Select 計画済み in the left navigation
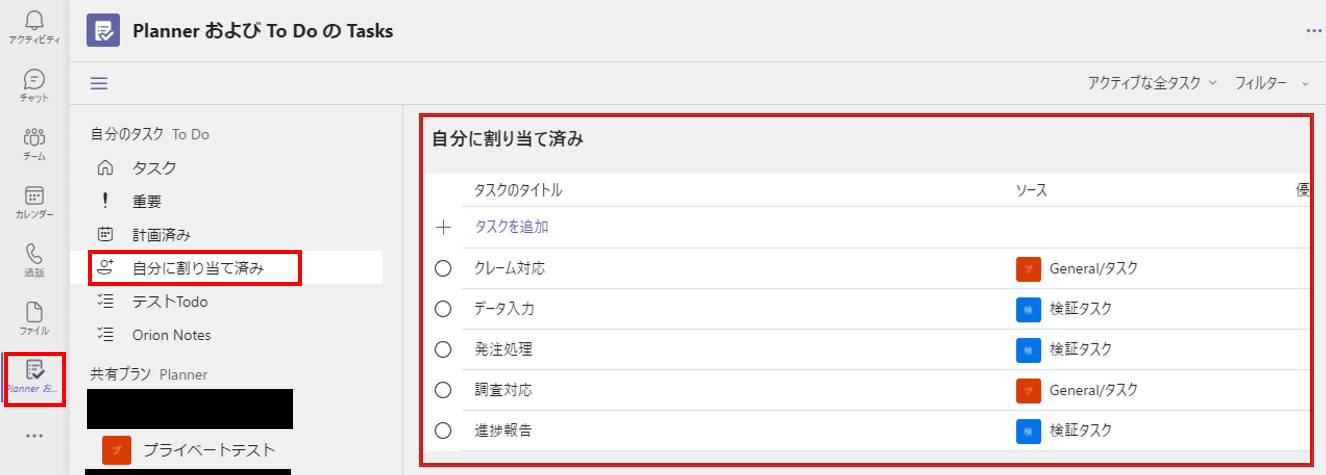Screen dimensions: 1326x475 [x=161, y=234]
